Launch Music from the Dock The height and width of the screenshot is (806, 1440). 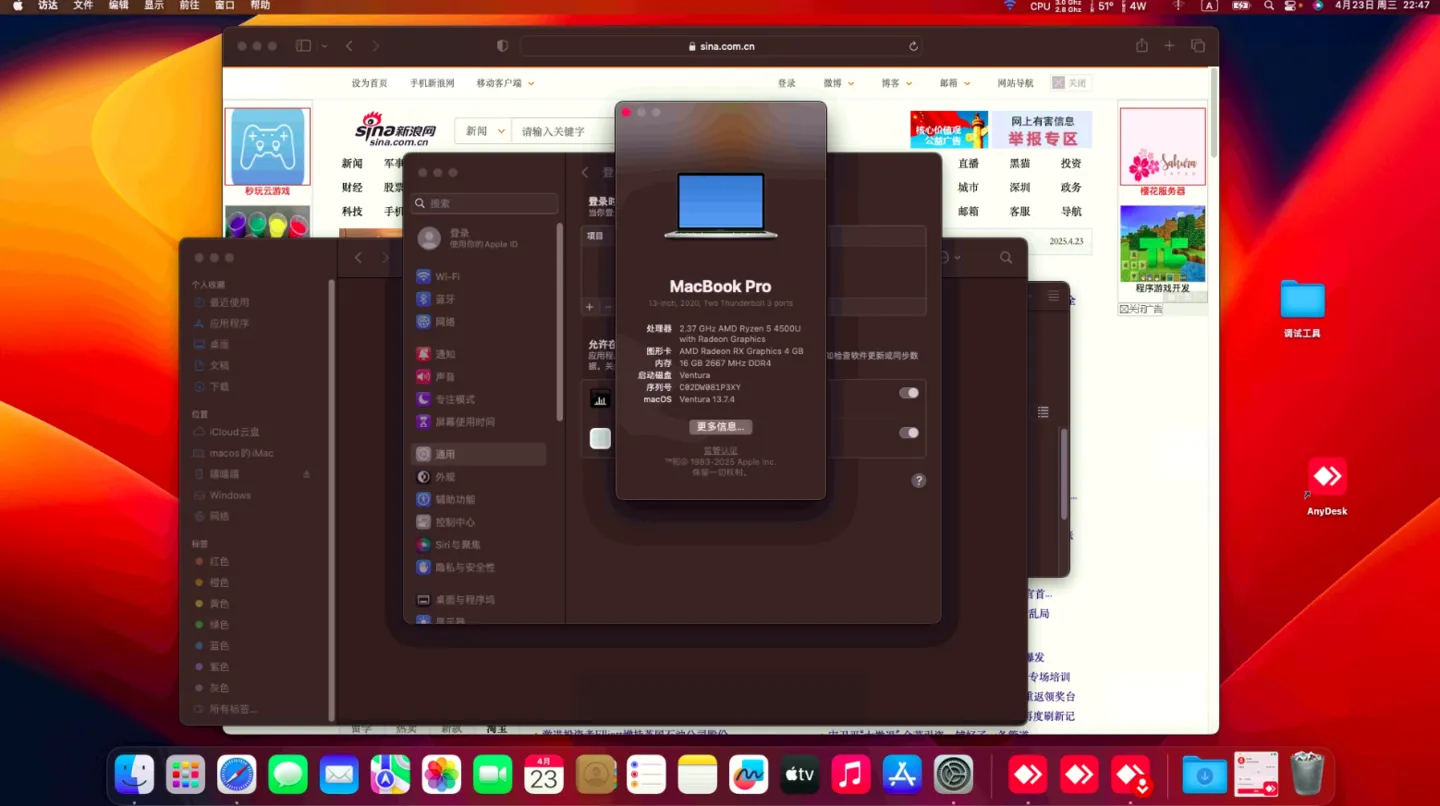(x=851, y=773)
